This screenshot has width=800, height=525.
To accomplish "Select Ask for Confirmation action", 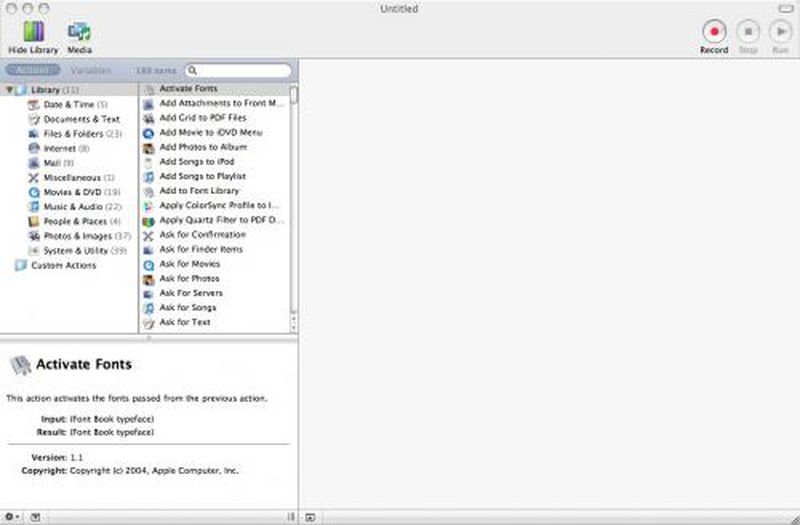I will tap(214, 235).
